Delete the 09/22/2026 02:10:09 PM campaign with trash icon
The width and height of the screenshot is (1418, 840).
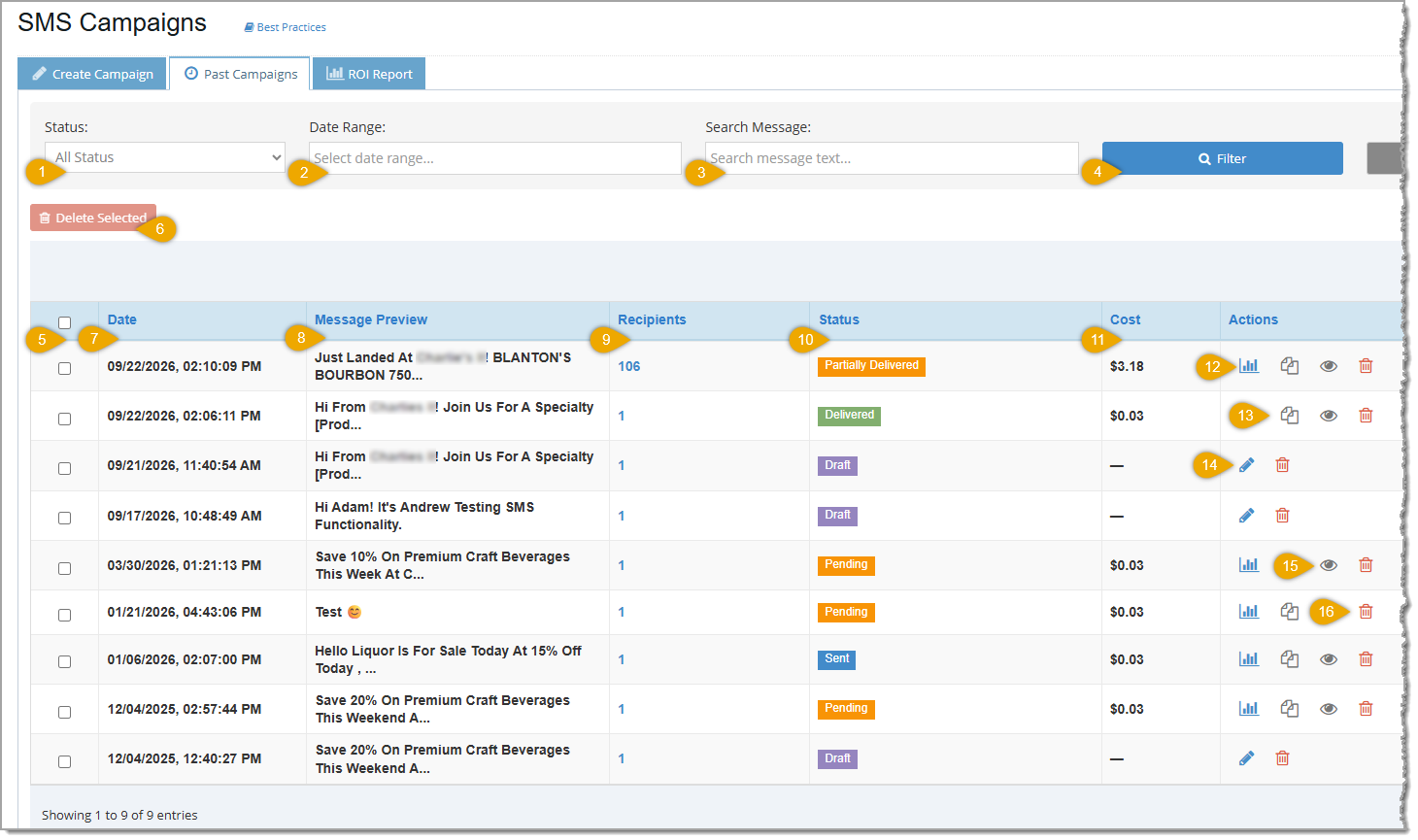point(1366,366)
